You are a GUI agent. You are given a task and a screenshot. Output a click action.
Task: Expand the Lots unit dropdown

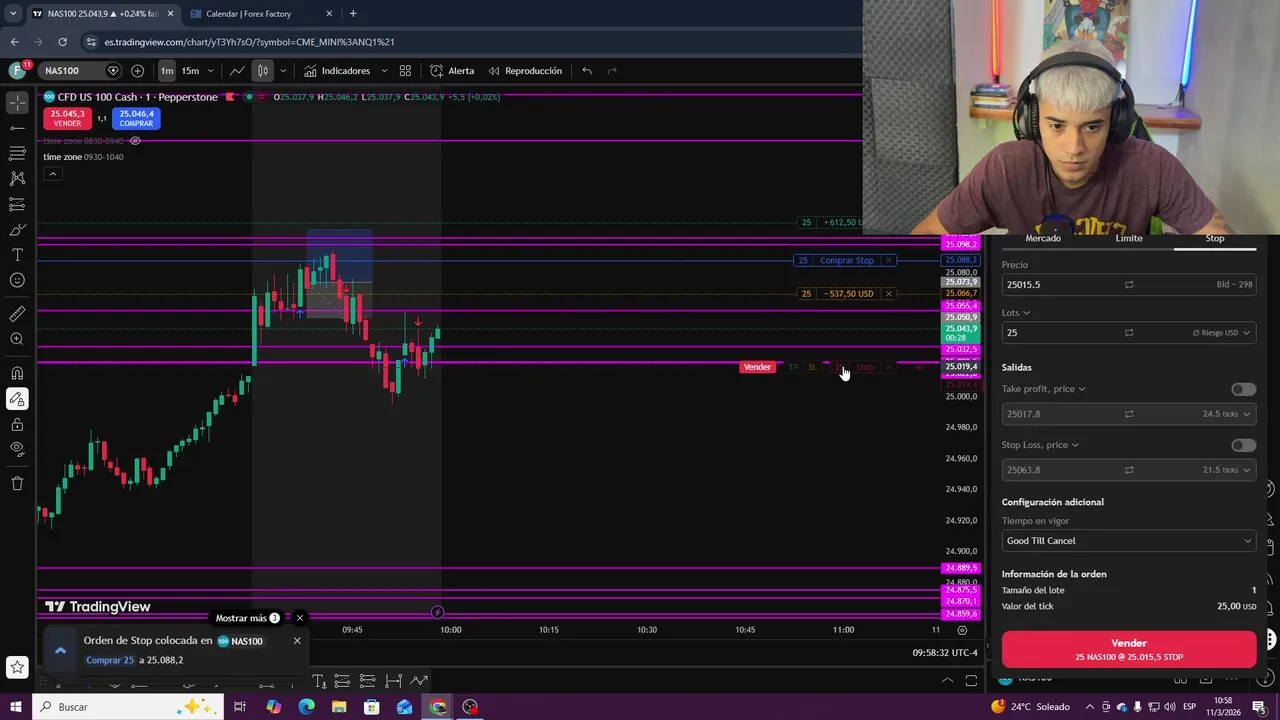[1016, 313]
